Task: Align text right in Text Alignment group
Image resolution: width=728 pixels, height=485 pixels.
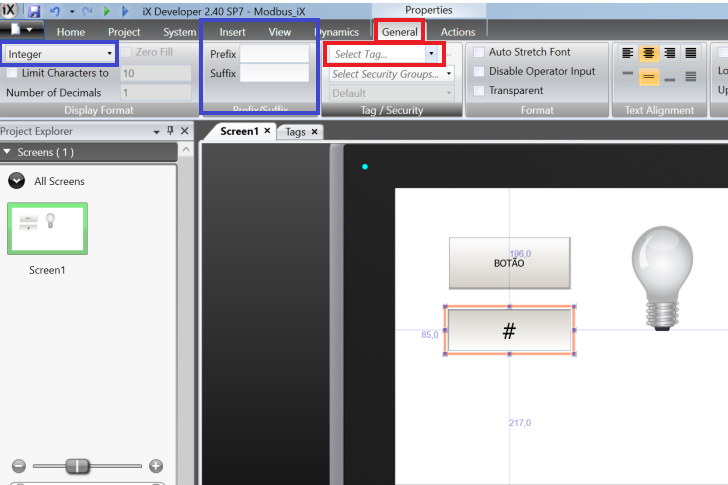Action: click(x=669, y=53)
